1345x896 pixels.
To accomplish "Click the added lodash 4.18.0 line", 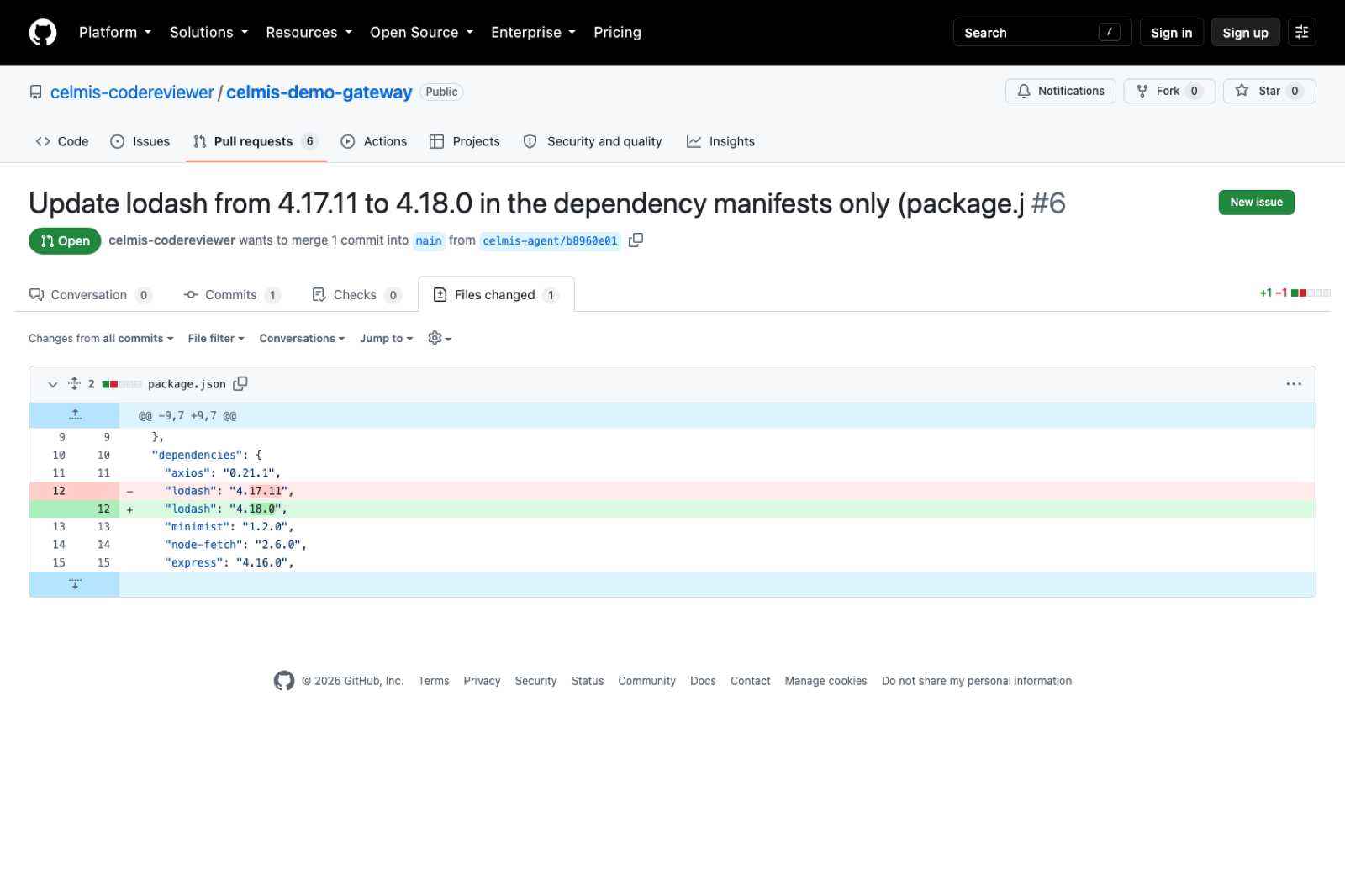I will click(x=672, y=509).
